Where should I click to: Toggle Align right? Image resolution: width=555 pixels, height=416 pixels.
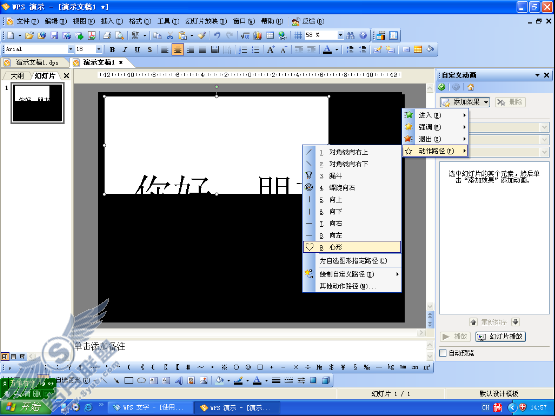(x=190, y=50)
